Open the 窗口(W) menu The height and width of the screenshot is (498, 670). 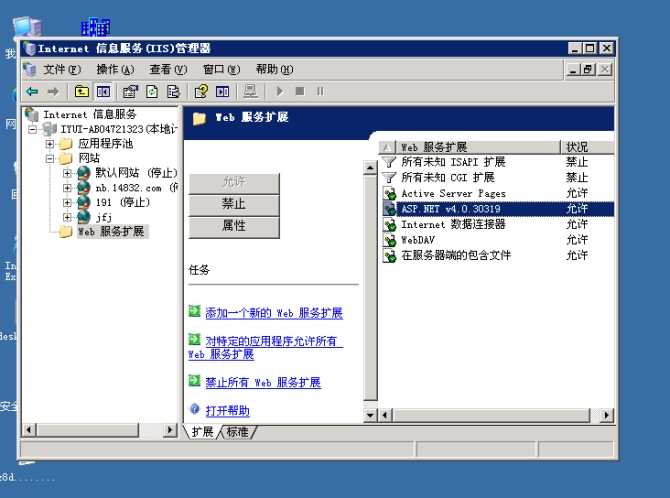coord(221,69)
